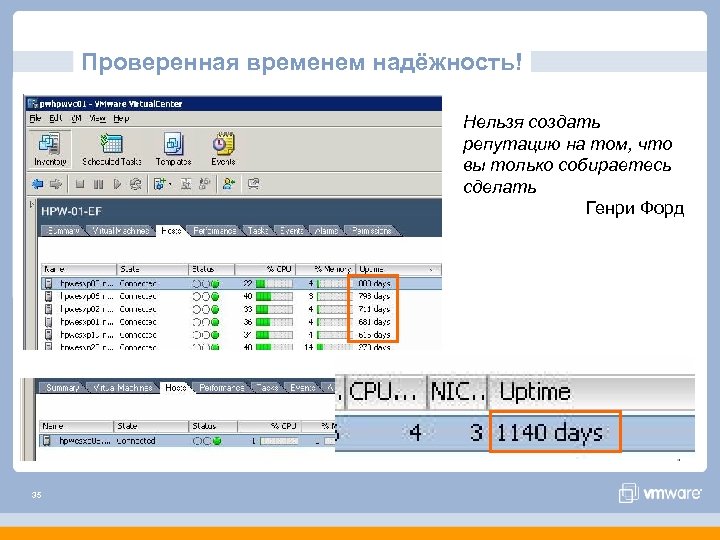Click the enlarged NIC.. column header
The image size is (720, 540).
[x=457, y=392]
